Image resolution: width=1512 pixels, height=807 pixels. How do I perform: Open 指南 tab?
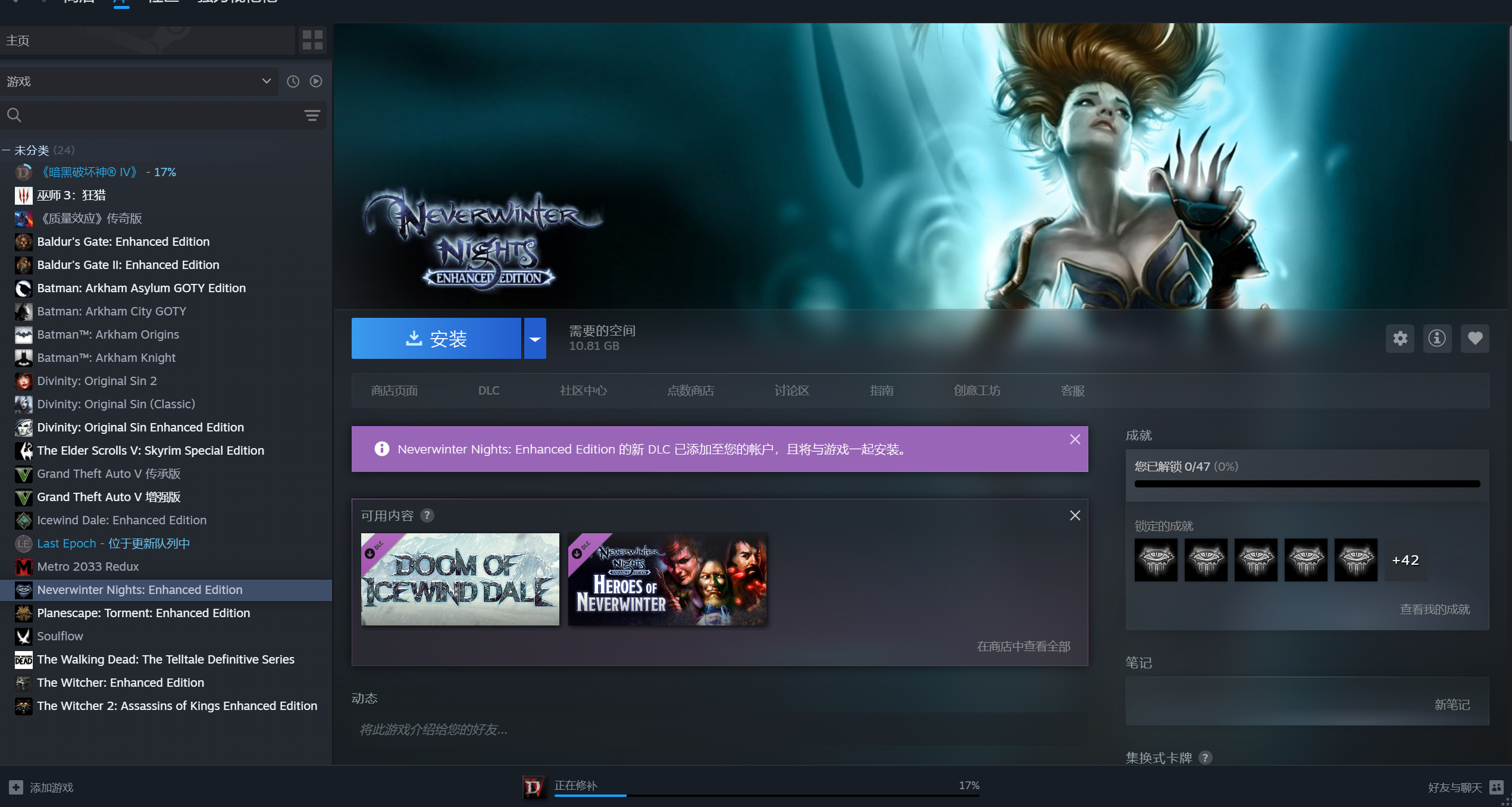[881, 391]
